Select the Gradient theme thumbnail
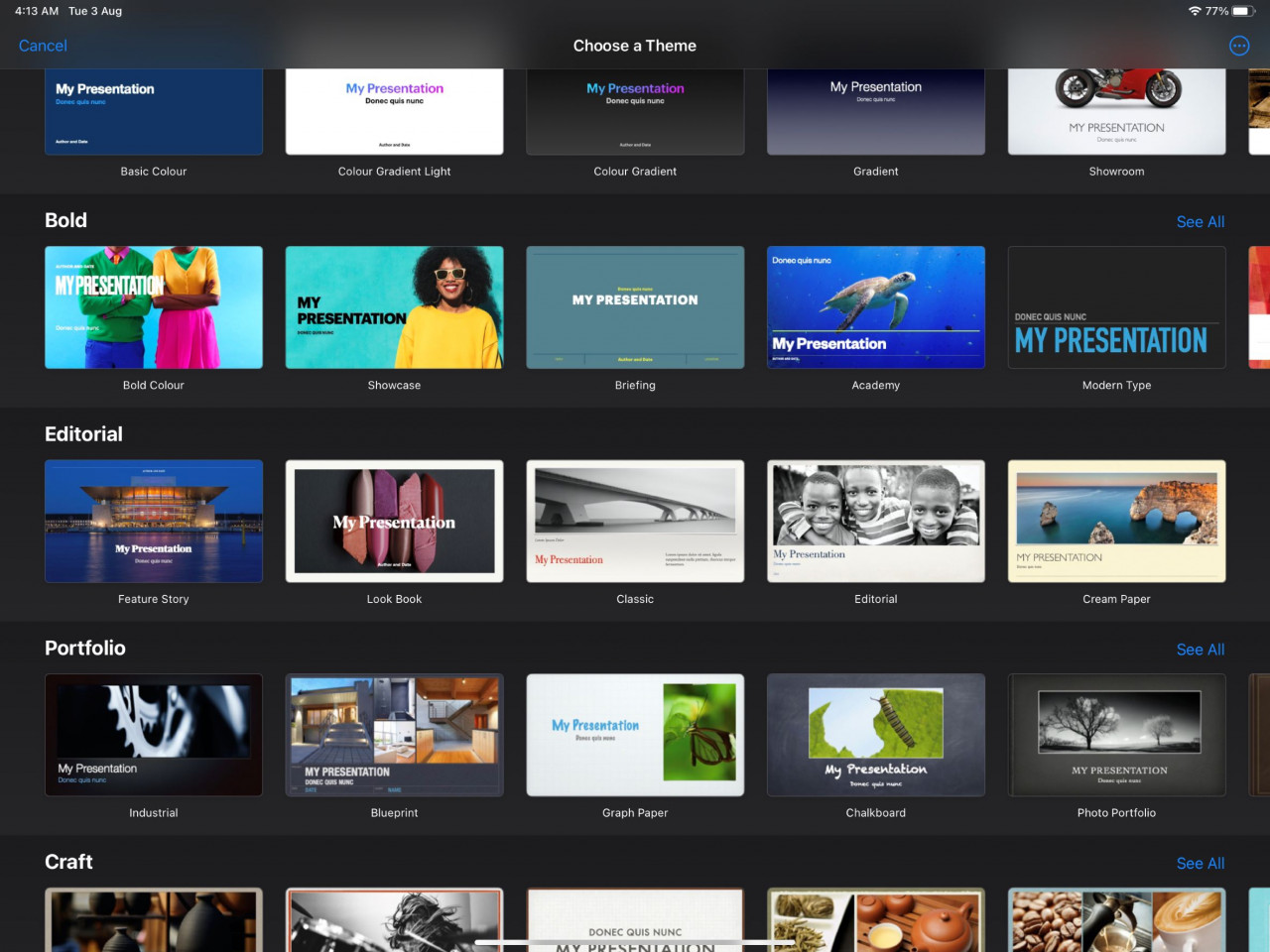 [876, 112]
